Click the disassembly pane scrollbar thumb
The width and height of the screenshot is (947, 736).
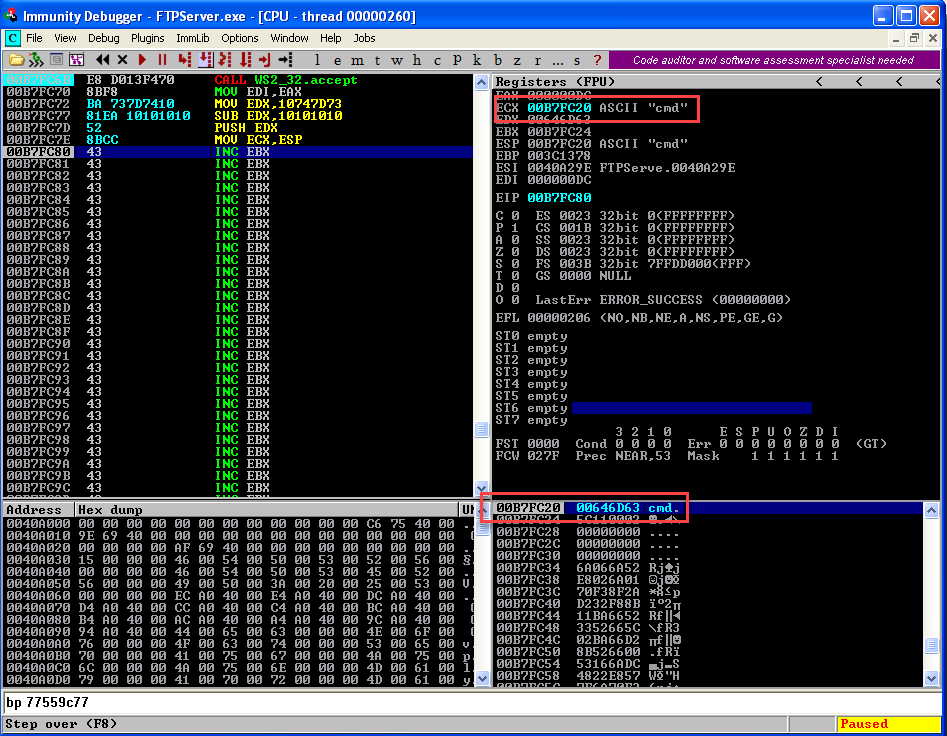click(481, 429)
